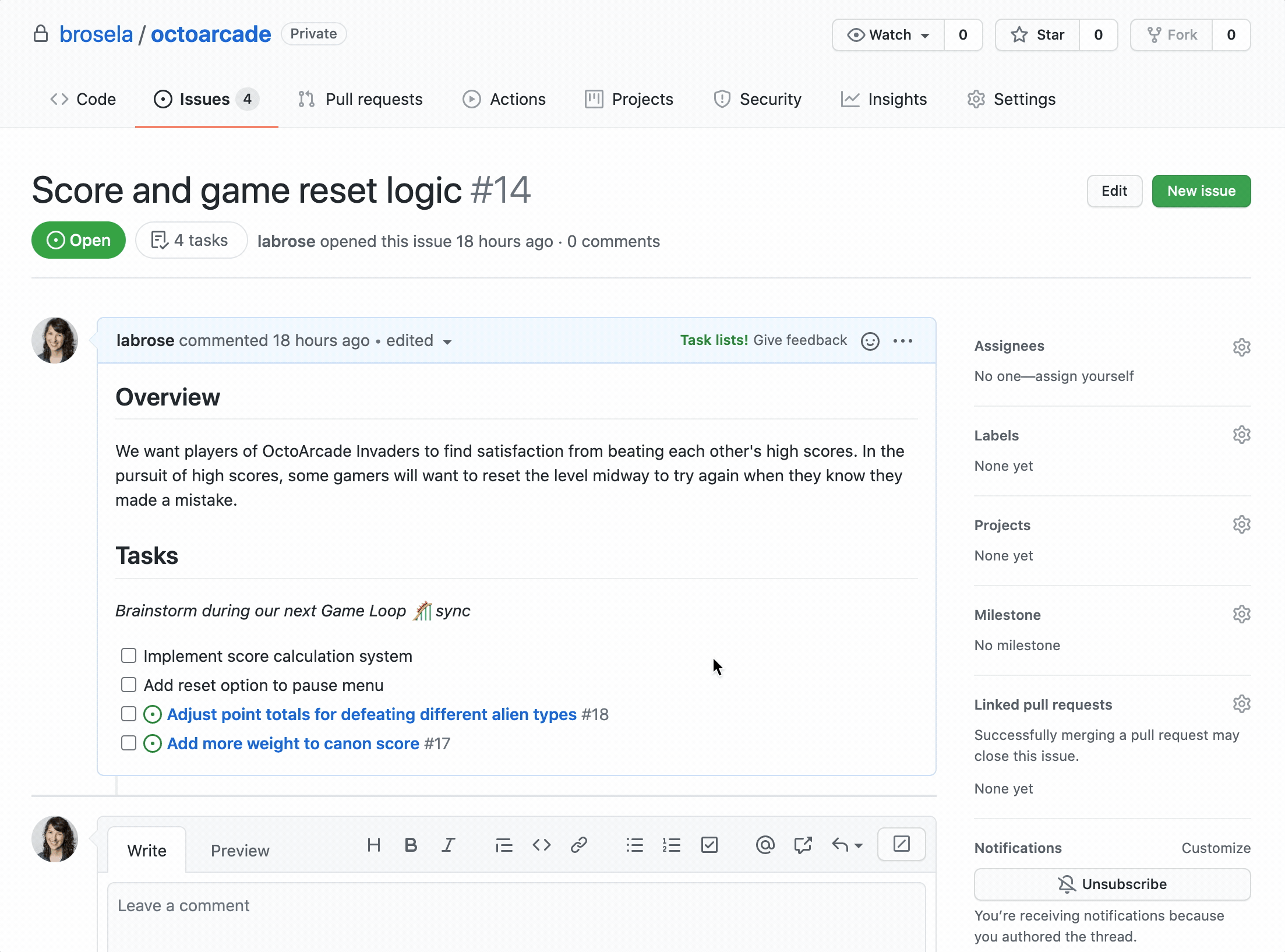Open the Assignees gear settings

[1241, 347]
